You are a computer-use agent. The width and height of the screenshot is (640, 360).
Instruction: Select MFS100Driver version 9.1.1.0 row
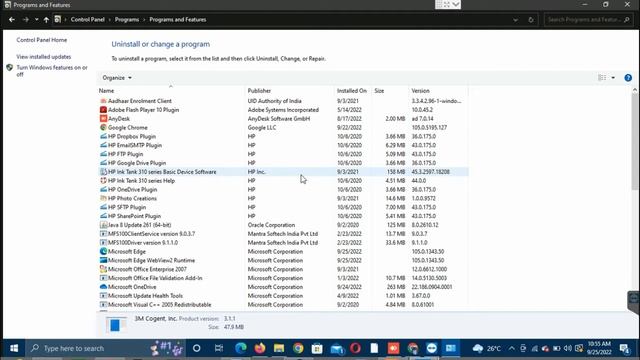[283, 242]
